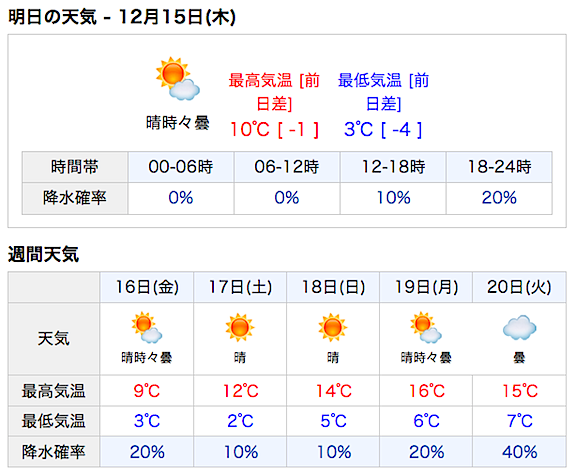Click the 明日の天気 - 12月15日(木) heading
The width and height of the screenshot is (576, 475).
pyautogui.click(x=122, y=17)
